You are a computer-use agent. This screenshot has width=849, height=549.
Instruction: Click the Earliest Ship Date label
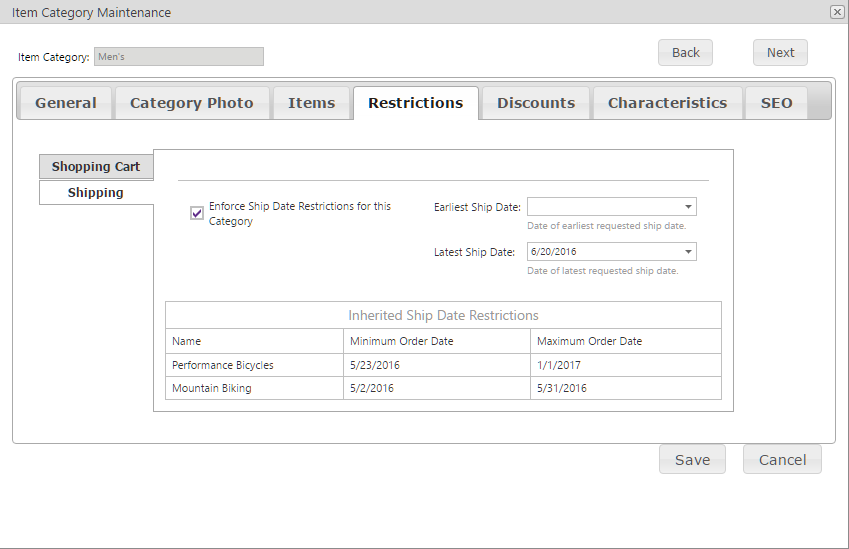click(477, 207)
